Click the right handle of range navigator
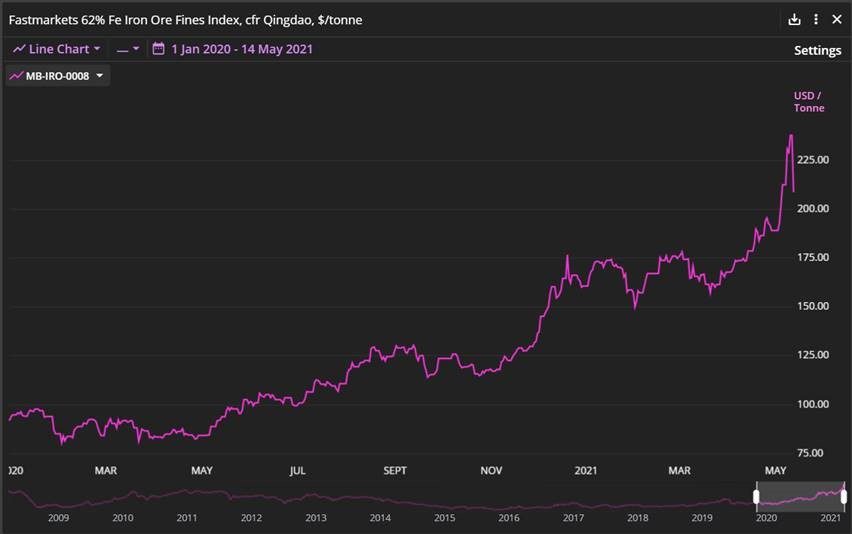852x534 pixels. [844, 496]
